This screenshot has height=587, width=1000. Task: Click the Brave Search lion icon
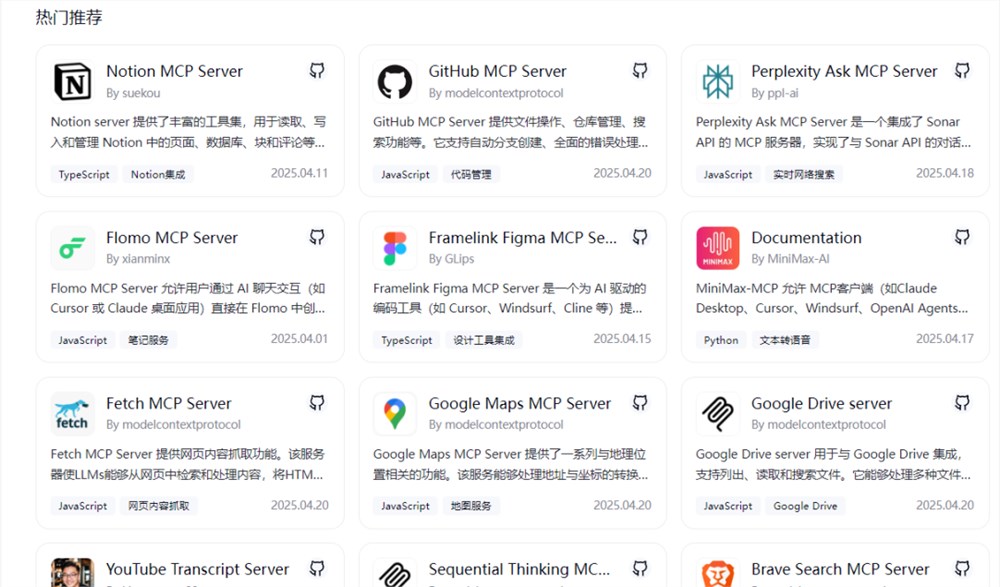717,573
